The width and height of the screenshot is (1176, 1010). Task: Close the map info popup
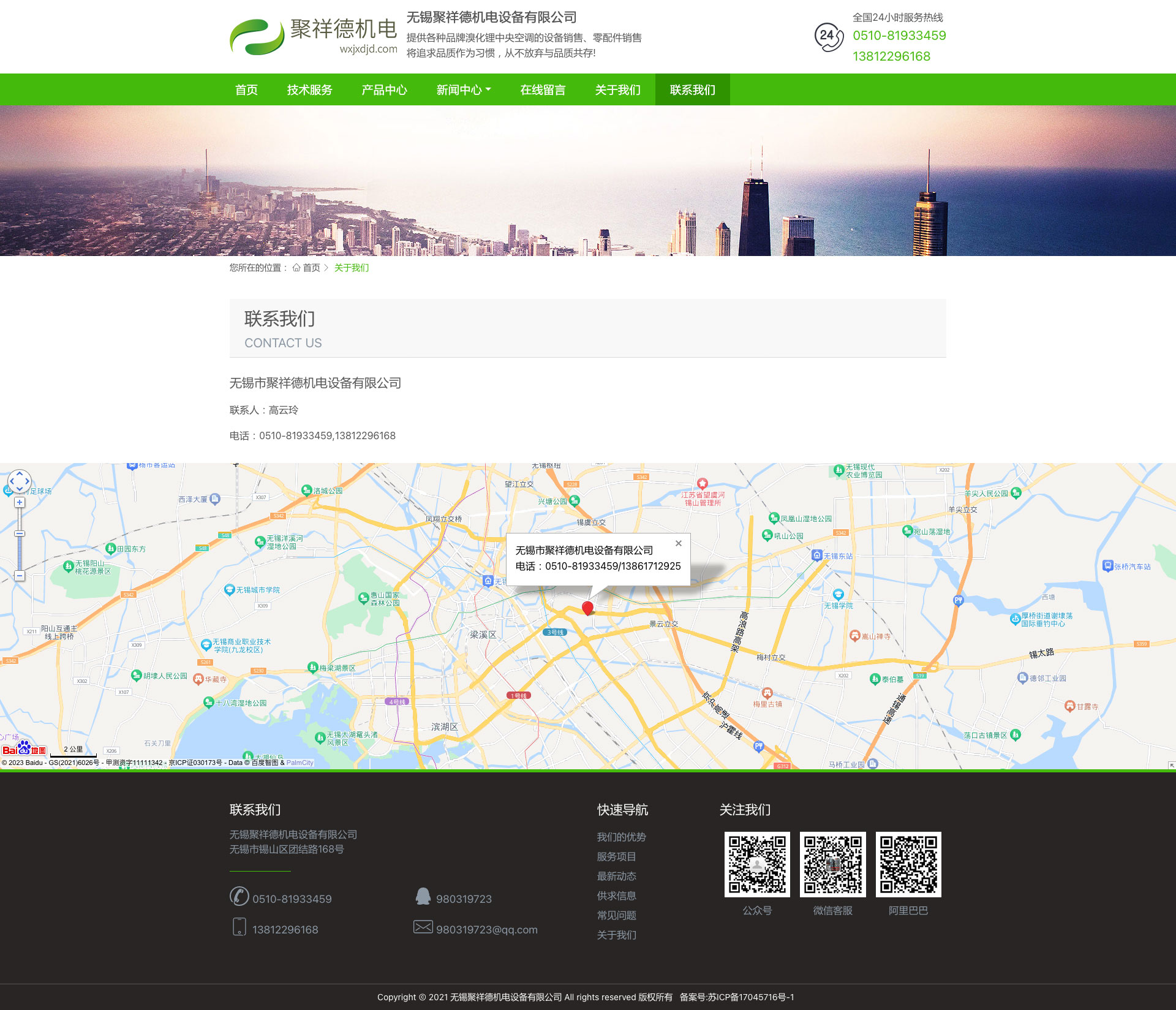[679, 543]
